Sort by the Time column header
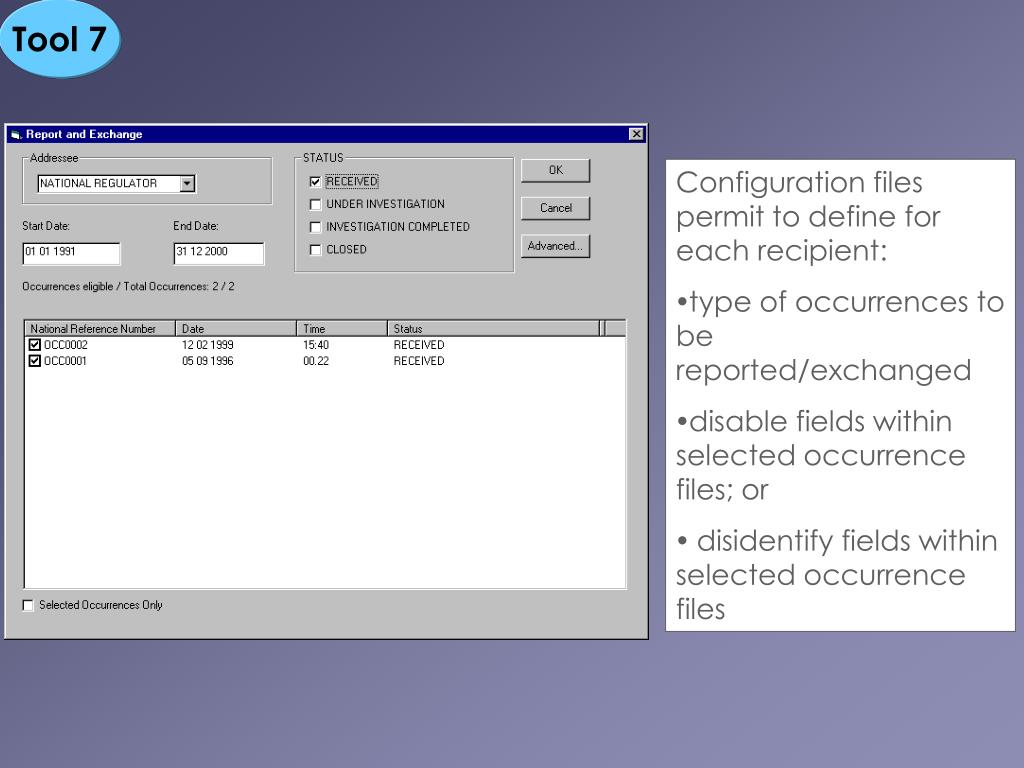Viewport: 1024px width, 768px height. (342, 328)
